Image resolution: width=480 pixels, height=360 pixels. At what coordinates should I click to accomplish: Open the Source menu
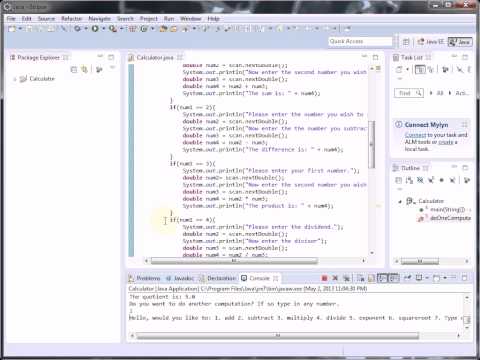point(46,19)
